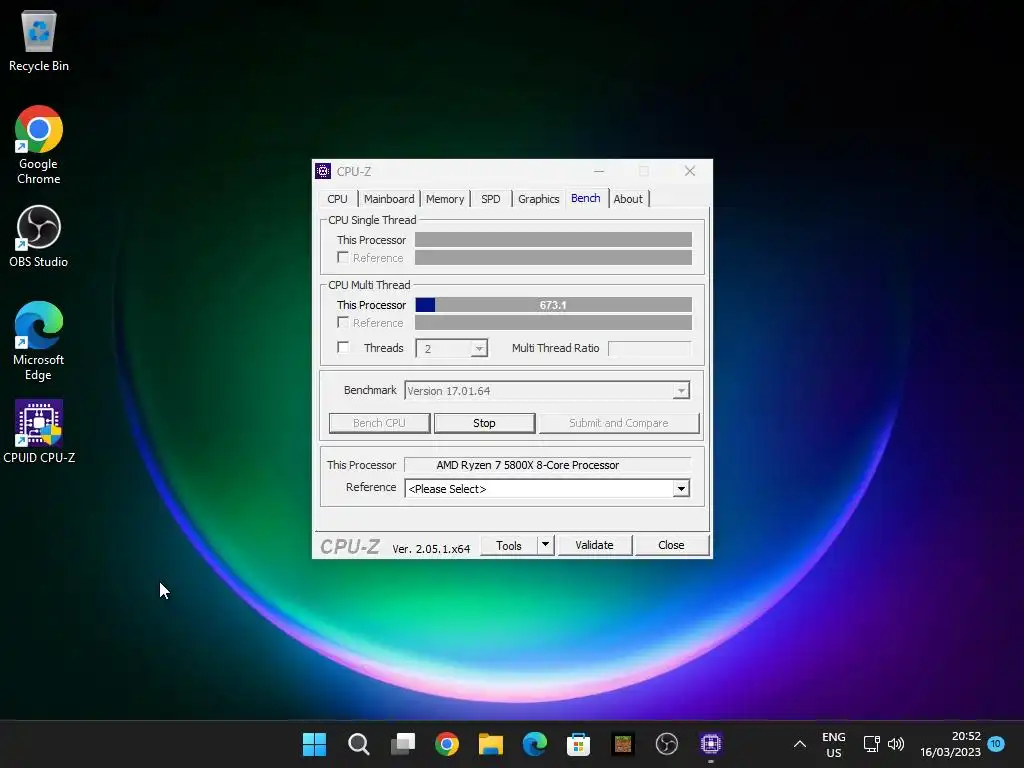Image resolution: width=1024 pixels, height=768 pixels.
Task: Open the About tab
Action: pyautogui.click(x=628, y=199)
